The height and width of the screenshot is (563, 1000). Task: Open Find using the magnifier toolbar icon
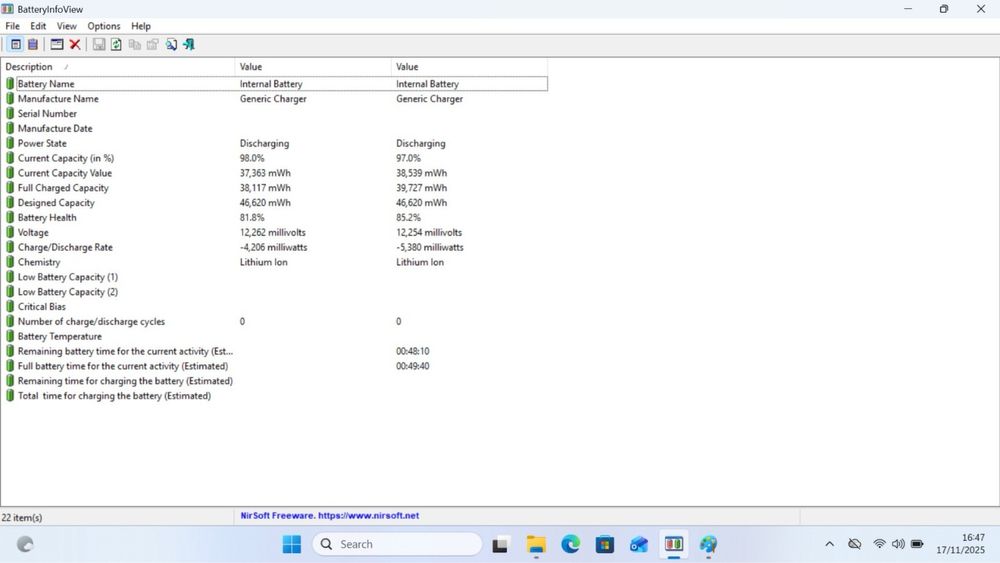(x=171, y=44)
